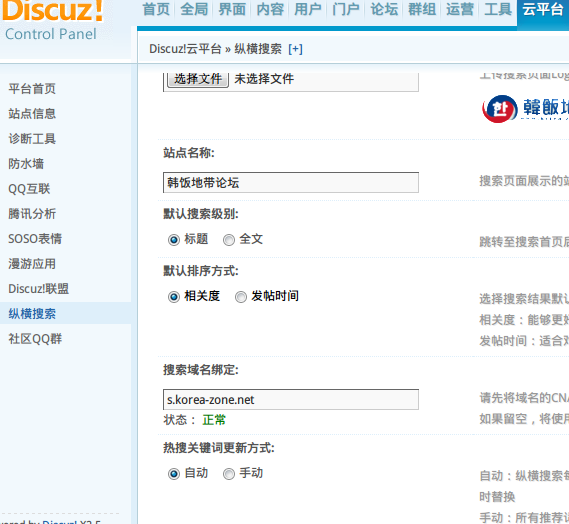Open the 界面 top navigation tab
This screenshot has height=524, width=569.
pos(232,9)
